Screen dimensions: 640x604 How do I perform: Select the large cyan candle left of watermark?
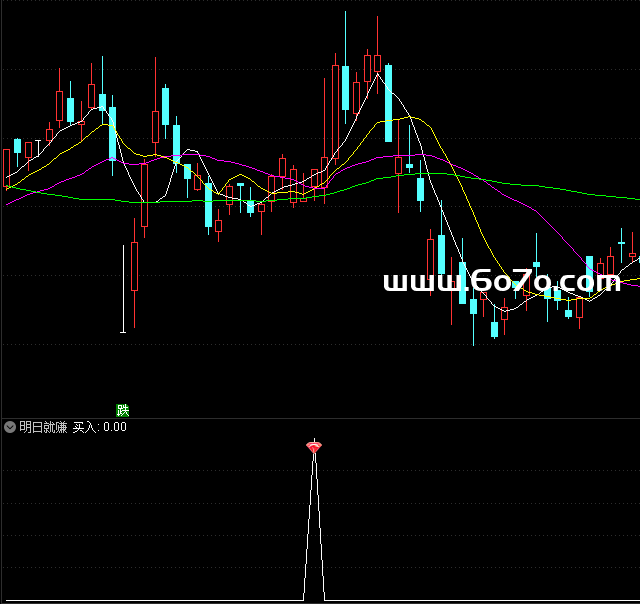441,256
